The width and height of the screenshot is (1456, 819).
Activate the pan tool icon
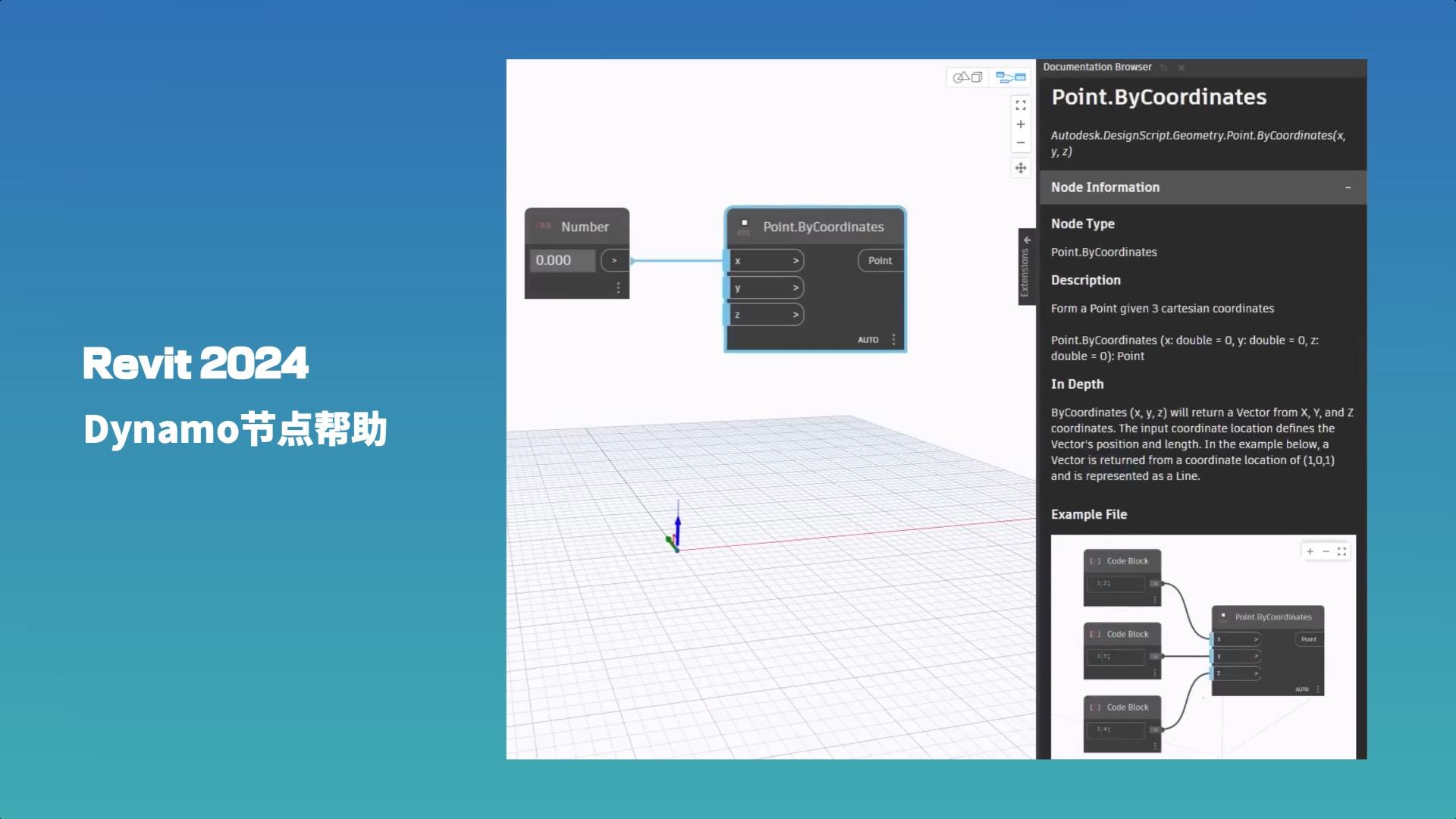coord(1021,168)
